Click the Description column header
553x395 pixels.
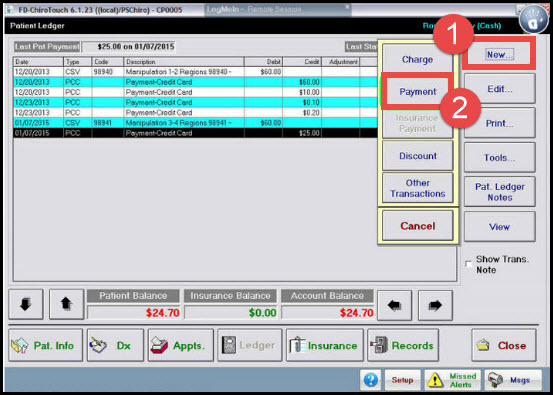point(184,62)
